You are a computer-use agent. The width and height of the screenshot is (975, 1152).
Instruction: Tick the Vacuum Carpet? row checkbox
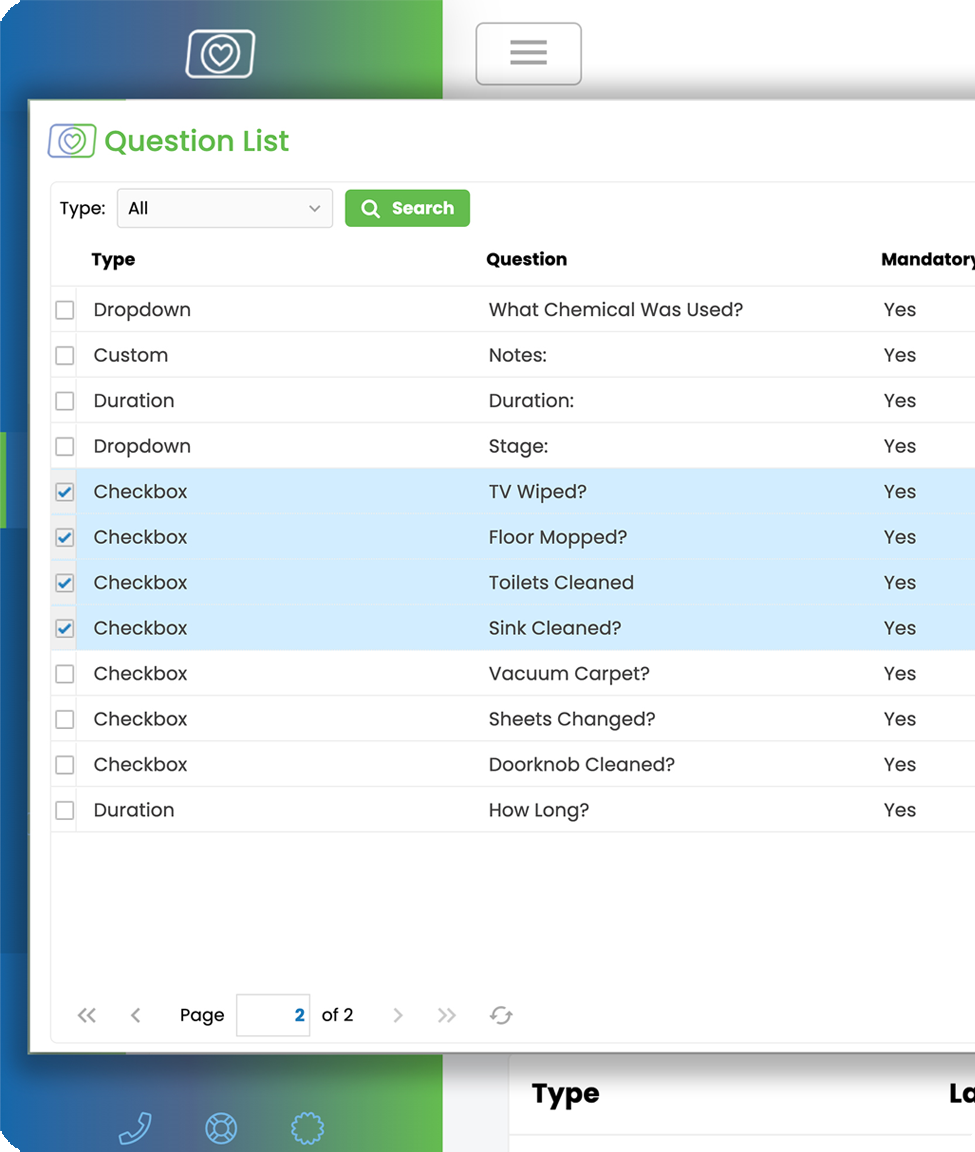(65, 674)
